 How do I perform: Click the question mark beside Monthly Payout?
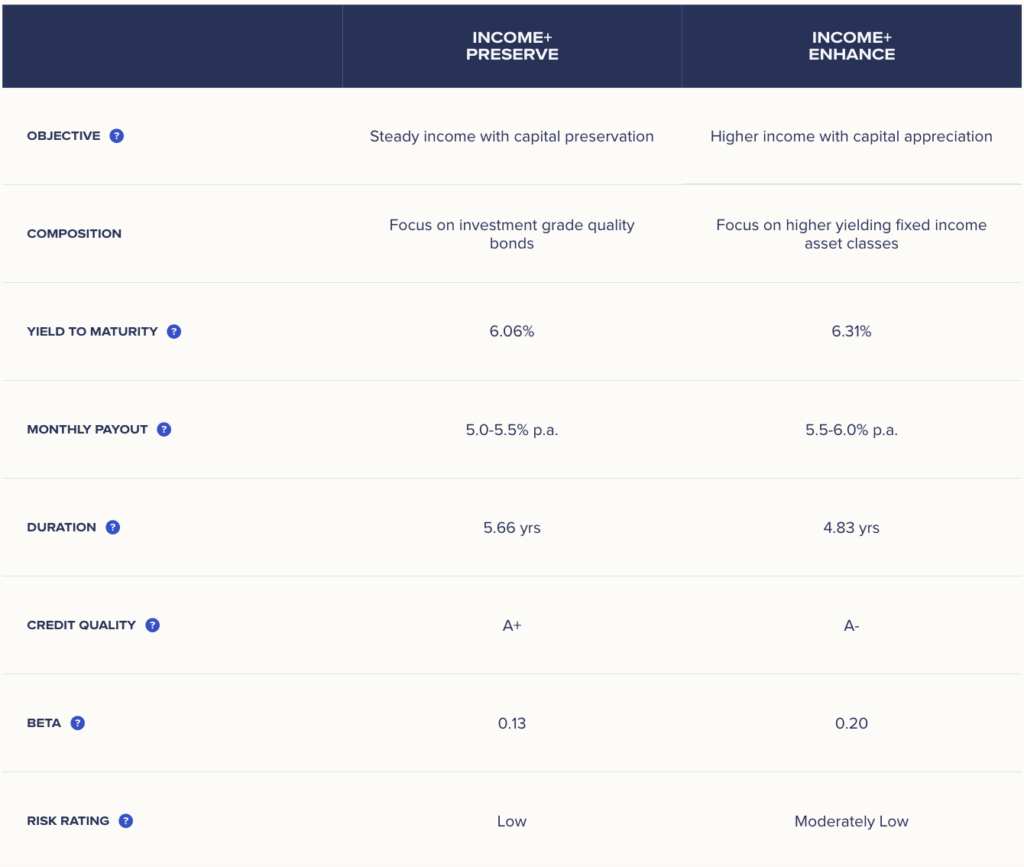point(164,429)
